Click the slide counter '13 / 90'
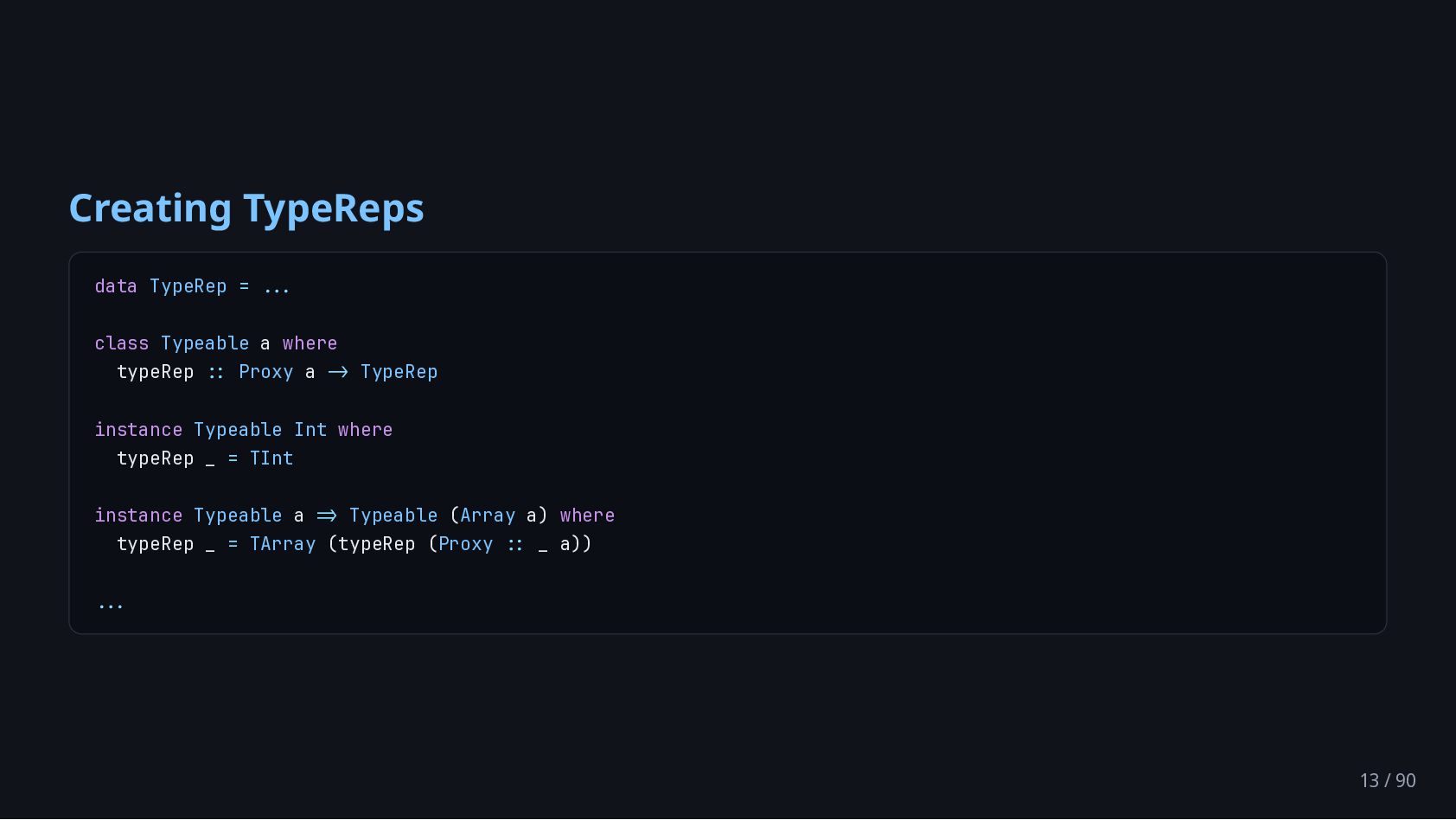 coord(1388,780)
